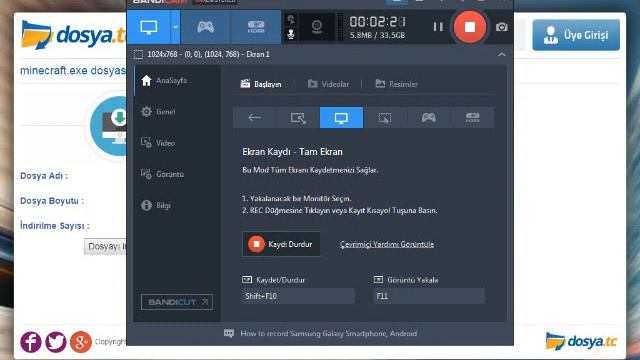Switch to game recording mode in top bar
Viewport: 640px width, 360px height.
click(x=205, y=27)
